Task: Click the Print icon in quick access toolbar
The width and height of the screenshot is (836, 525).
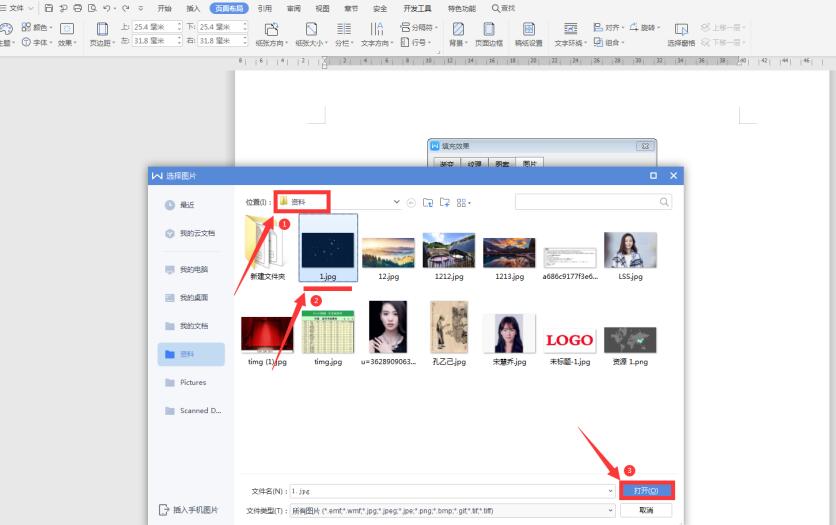Action: tap(78, 8)
